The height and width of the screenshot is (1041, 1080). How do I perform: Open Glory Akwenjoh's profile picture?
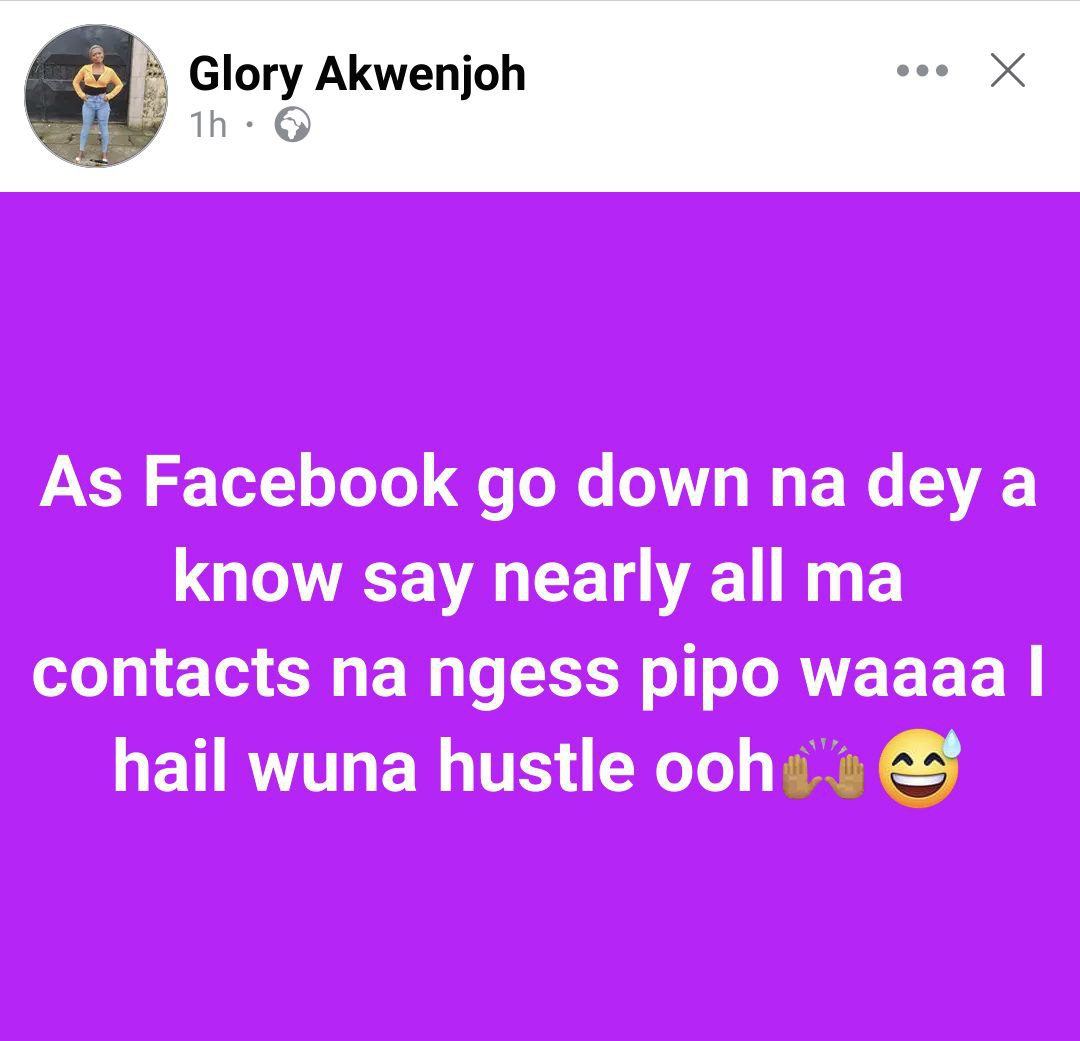tap(96, 96)
